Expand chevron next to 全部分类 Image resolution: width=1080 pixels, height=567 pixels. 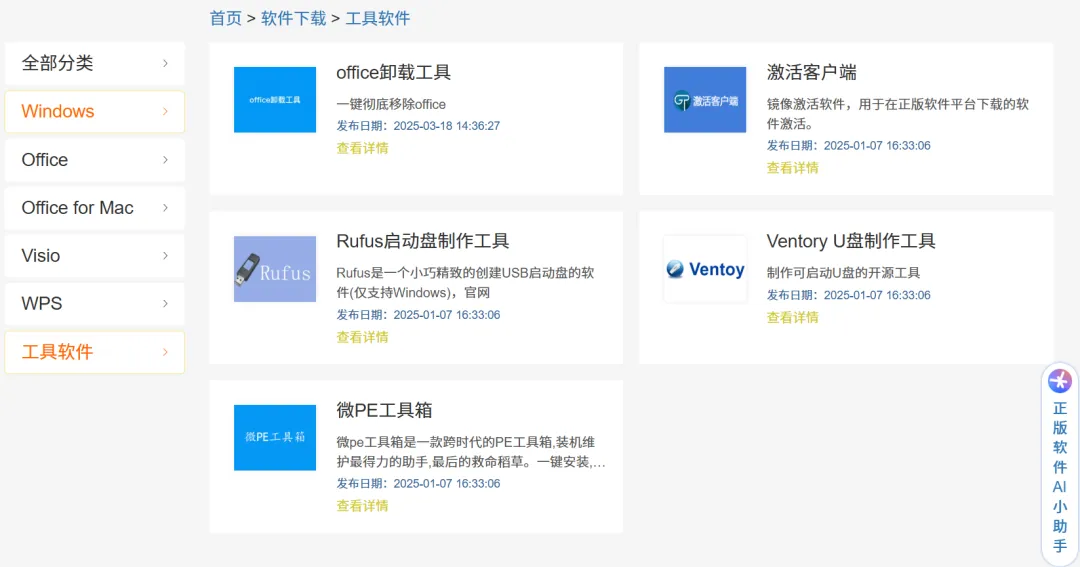tap(165, 63)
